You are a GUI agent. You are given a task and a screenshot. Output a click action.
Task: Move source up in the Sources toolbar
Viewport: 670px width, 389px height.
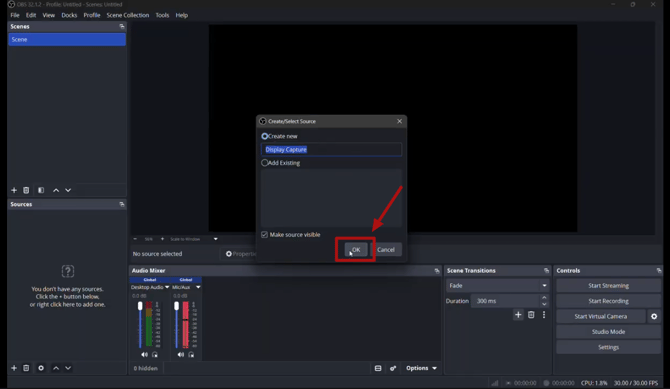point(56,368)
